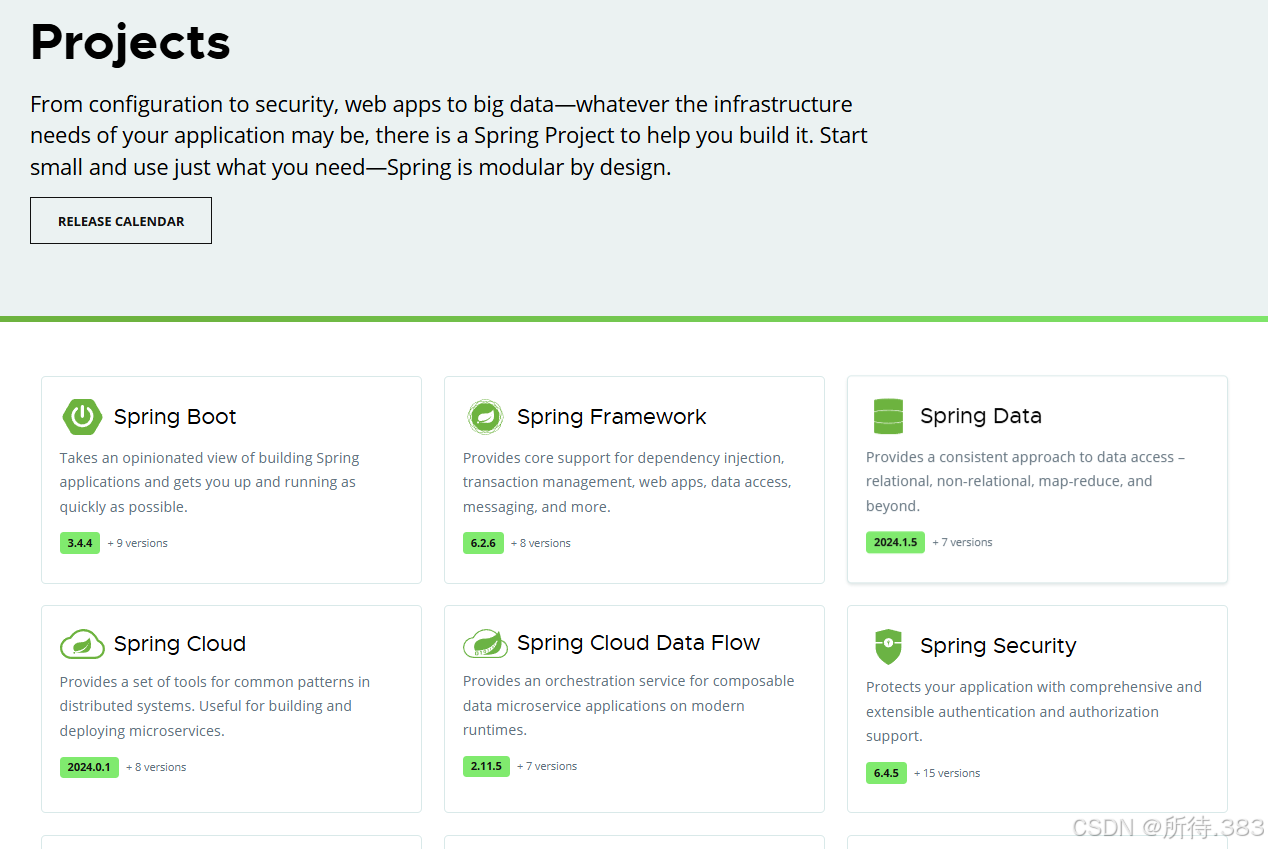Viewport: 1268px width, 849px height.
Task: Click the Spring Boot description text
Action: point(209,482)
